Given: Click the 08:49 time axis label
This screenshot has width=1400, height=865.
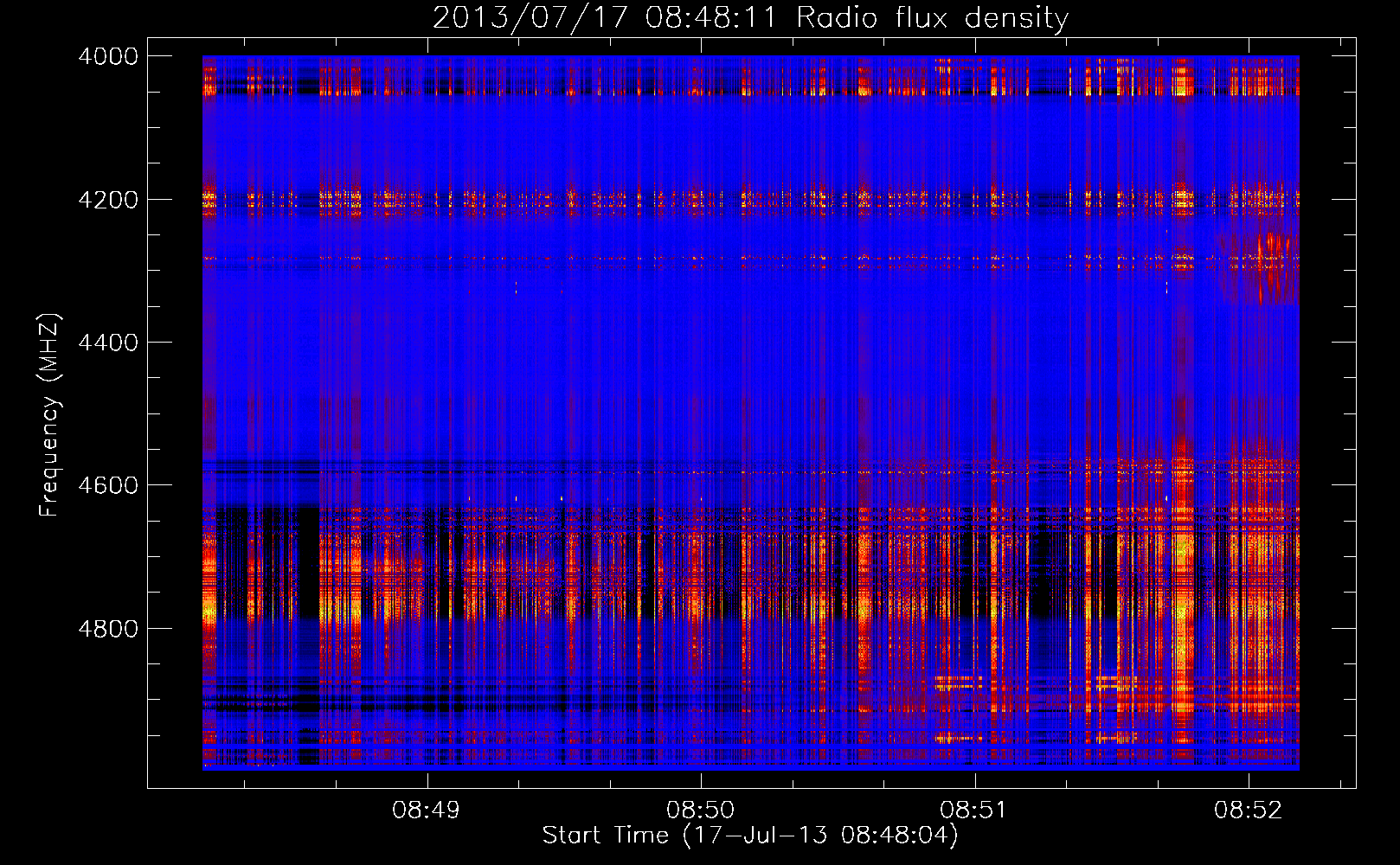Looking at the screenshot, I should coord(426,811).
